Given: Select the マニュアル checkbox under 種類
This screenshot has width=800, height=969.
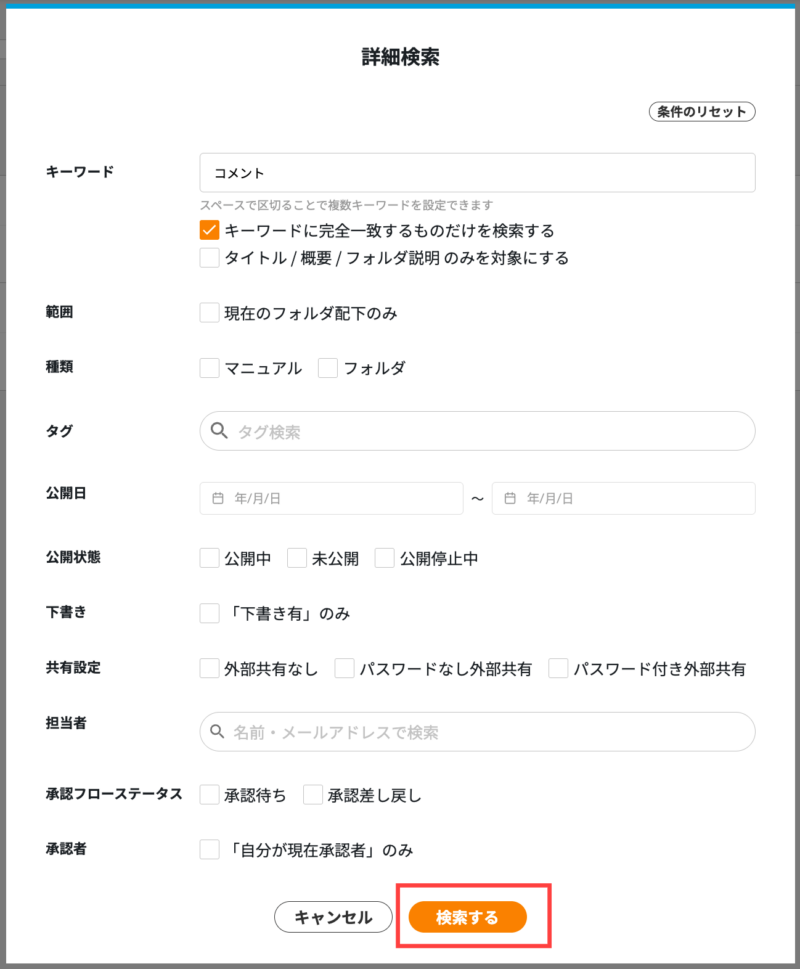Looking at the screenshot, I should tap(208, 367).
